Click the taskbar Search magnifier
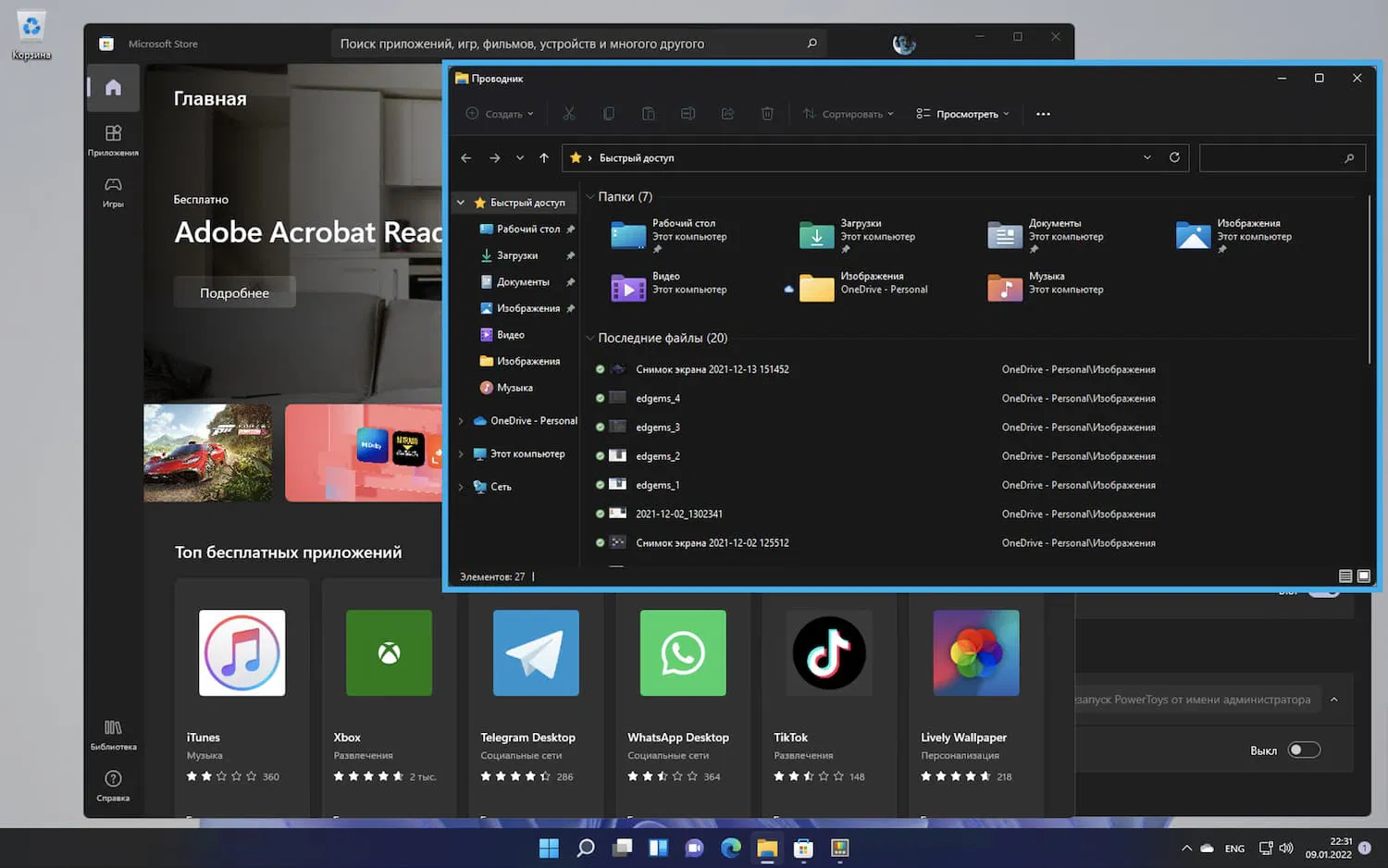The image size is (1388, 868). [x=585, y=848]
